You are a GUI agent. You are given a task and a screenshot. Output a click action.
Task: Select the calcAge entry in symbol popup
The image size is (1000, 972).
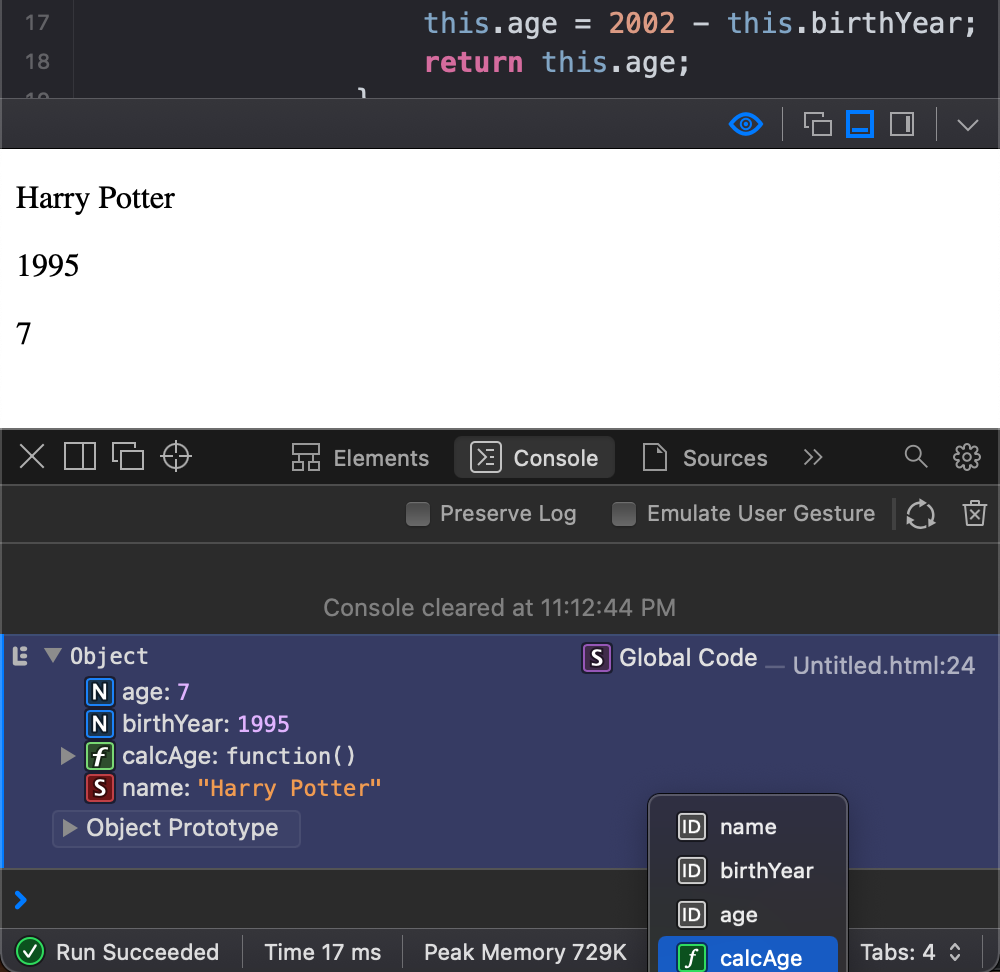tap(747, 955)
